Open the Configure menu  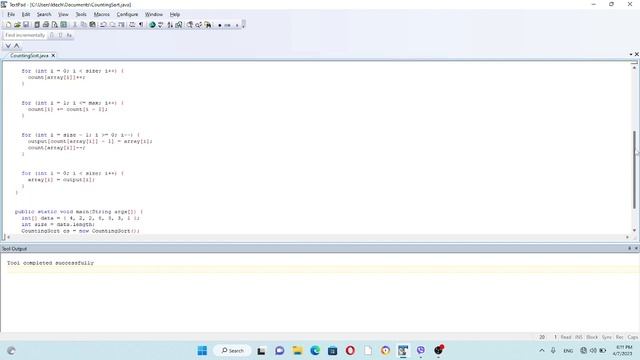point(127,14)
